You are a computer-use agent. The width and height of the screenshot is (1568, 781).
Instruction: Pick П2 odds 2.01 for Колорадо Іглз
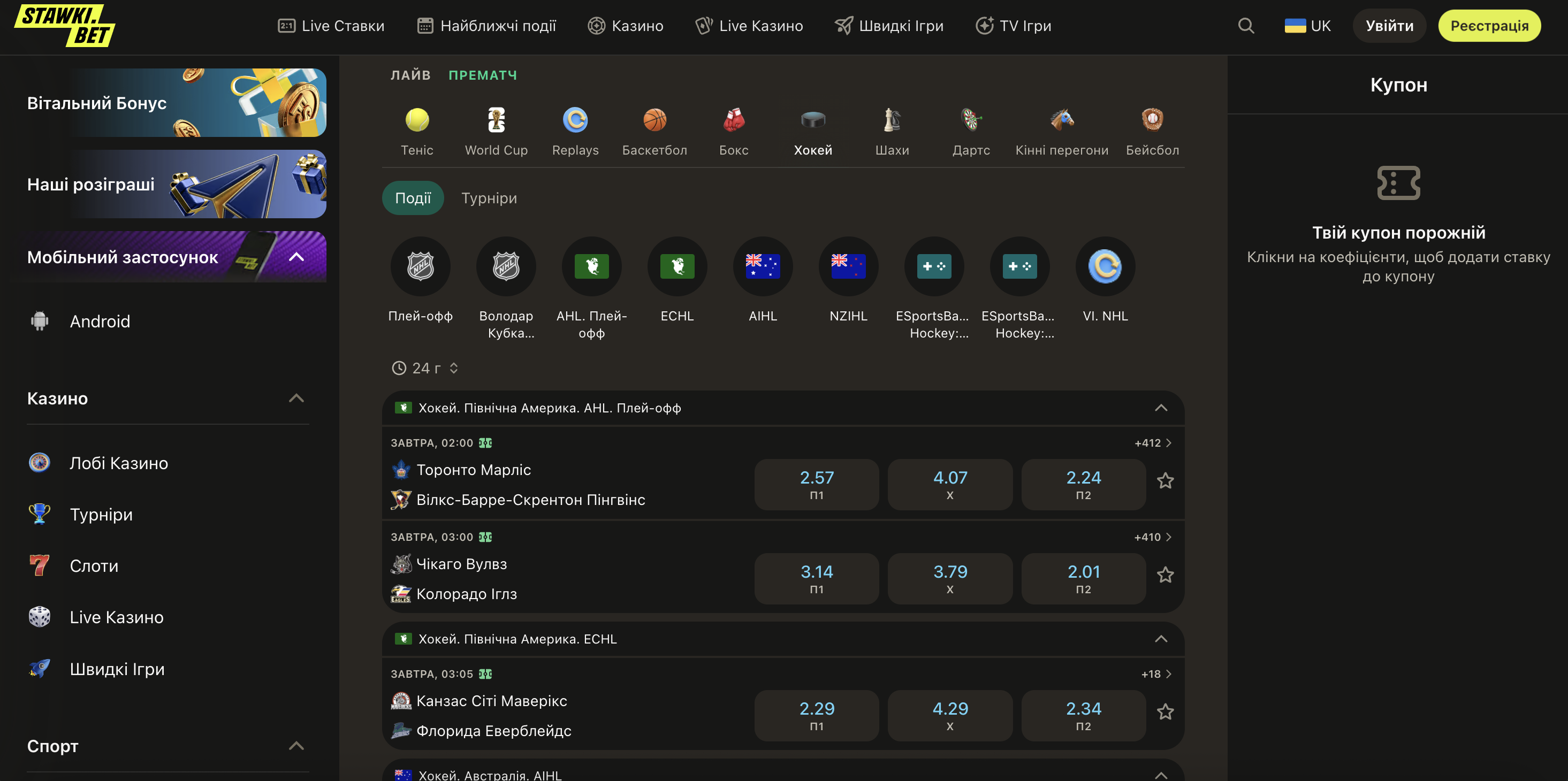pyautogui.click(x=1084, y=578)
